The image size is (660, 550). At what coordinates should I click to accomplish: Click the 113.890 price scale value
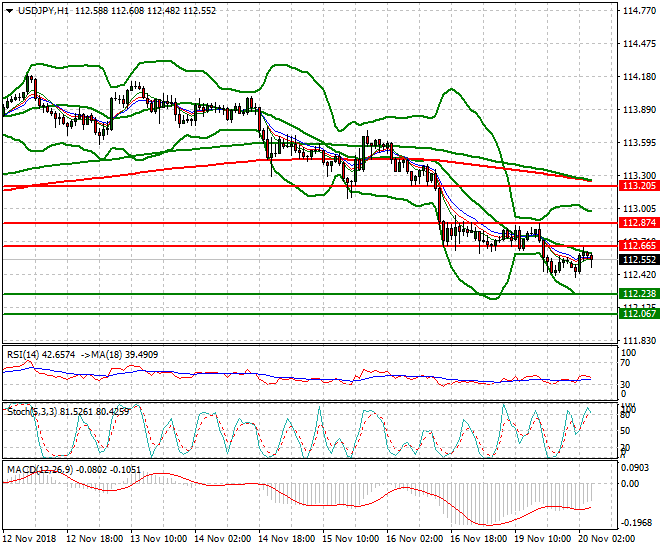(x=639, y=110)
